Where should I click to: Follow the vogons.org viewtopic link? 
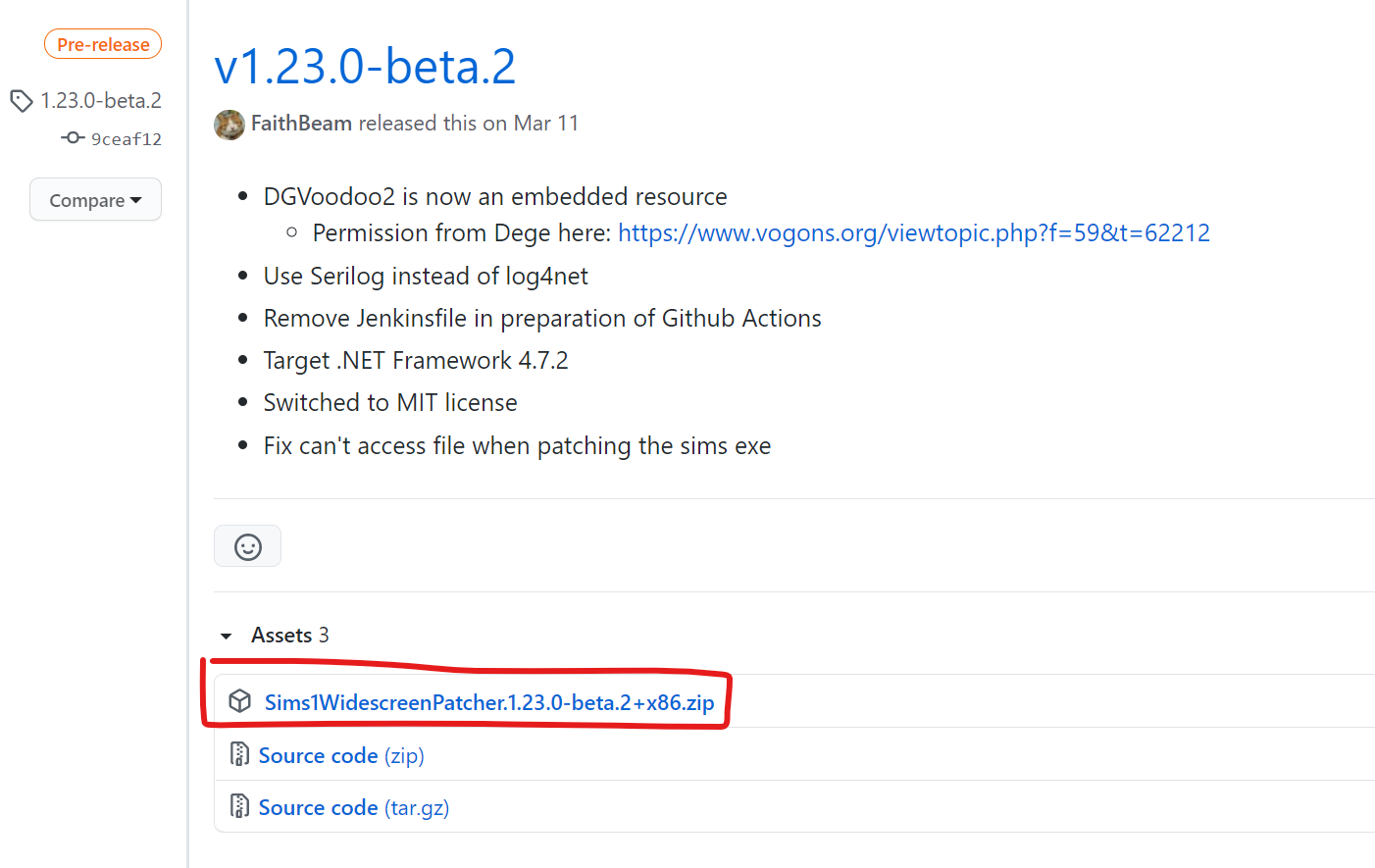click(914, 232)
